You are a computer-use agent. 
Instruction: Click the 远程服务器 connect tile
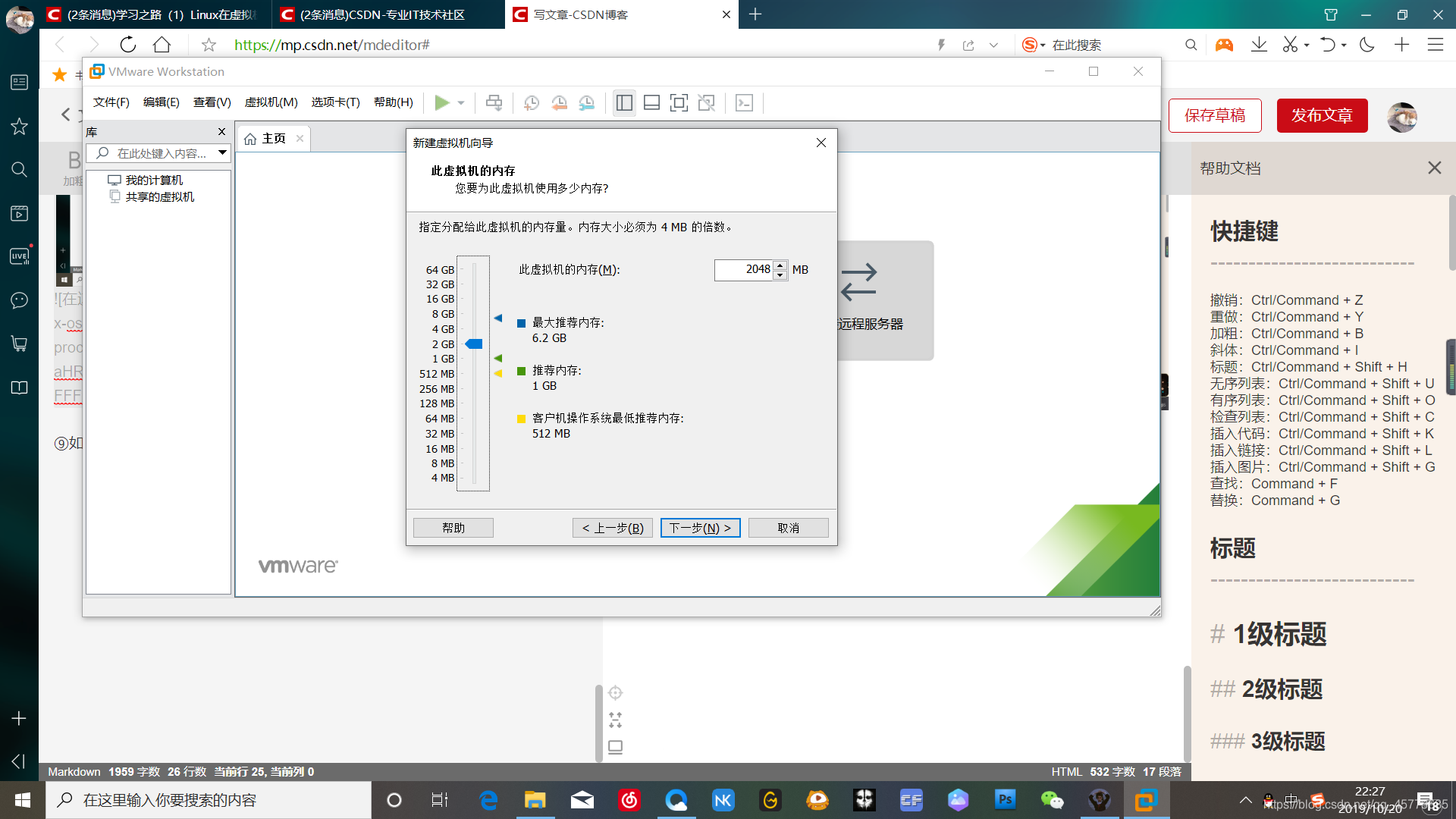click(884, 300)
